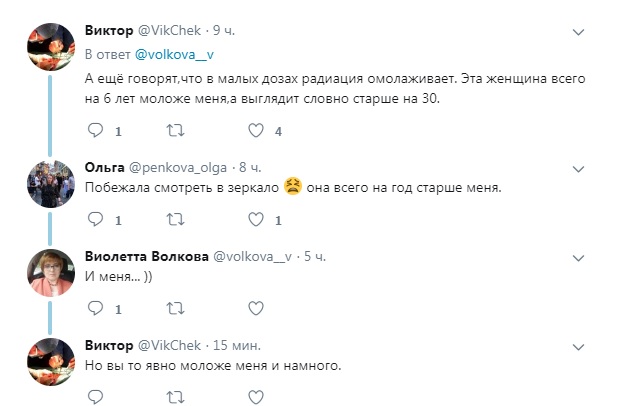Open options chevron on Виктор's last tweet
624x406 pixels.
coord(577,345)
